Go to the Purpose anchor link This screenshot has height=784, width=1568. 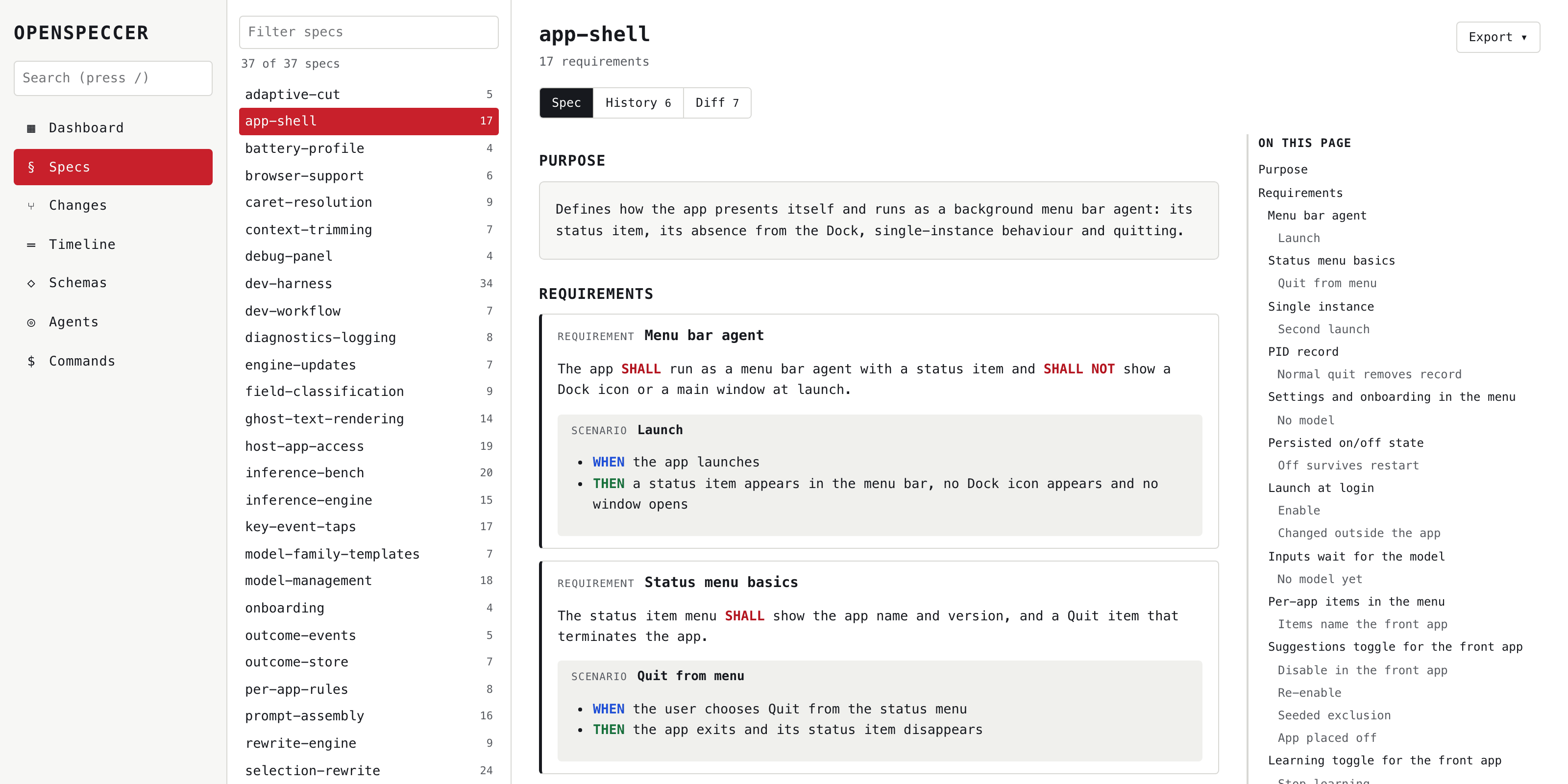1282,169
